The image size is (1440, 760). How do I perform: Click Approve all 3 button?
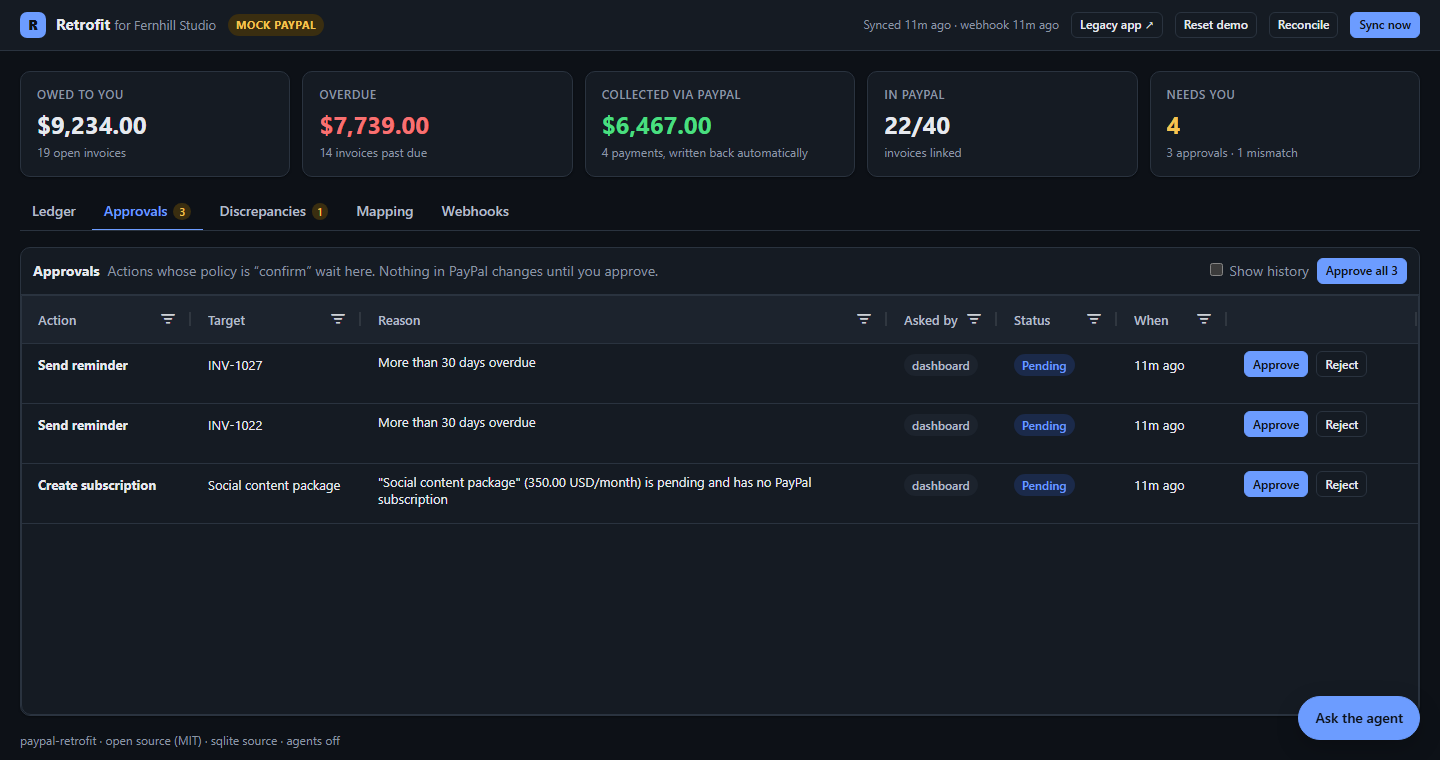tap(1362, 271)
